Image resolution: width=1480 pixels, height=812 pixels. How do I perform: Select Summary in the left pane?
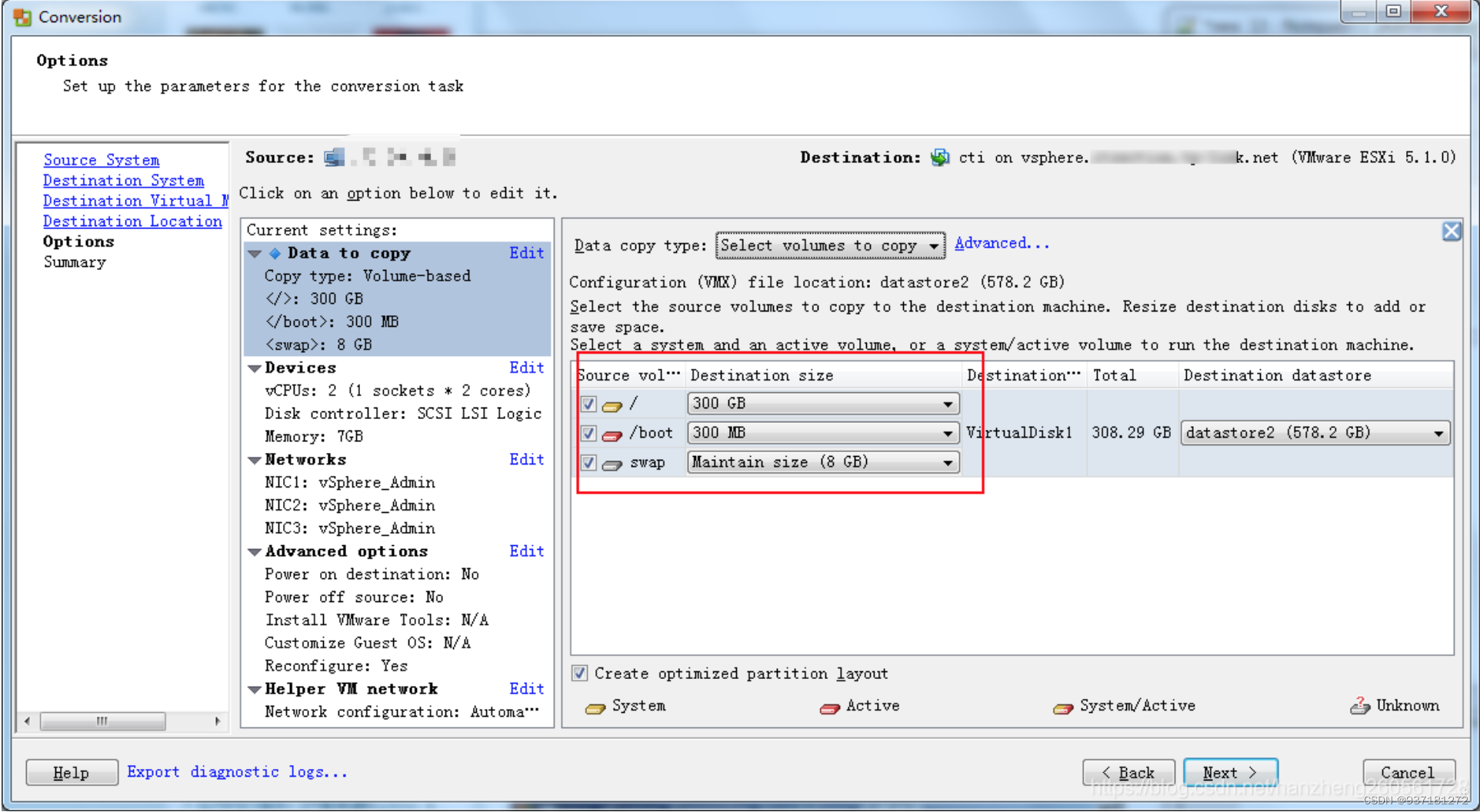tap(74, 261)
